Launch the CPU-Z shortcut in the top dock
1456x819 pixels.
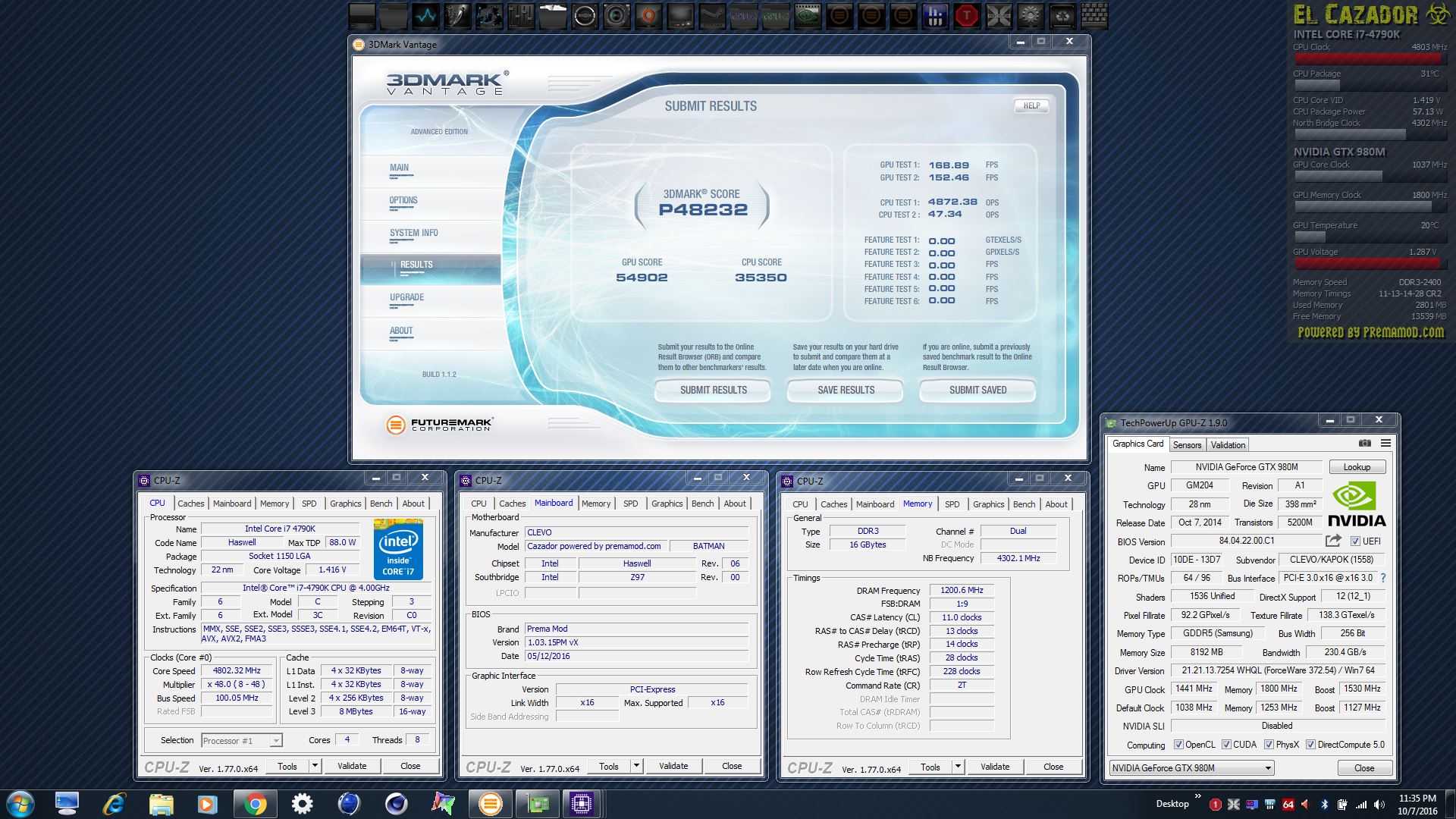tap(744, 15)
